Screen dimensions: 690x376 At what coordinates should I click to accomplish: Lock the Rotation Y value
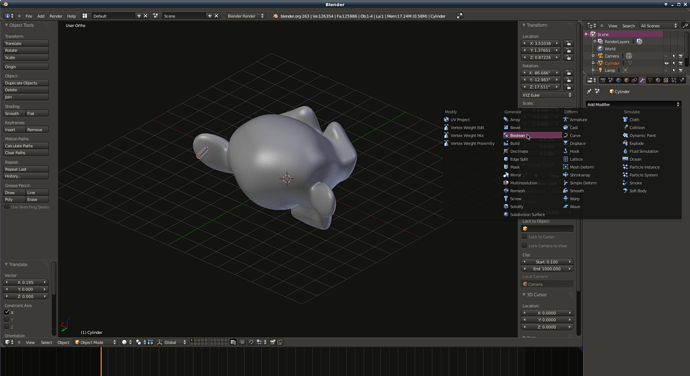(569, 80)
